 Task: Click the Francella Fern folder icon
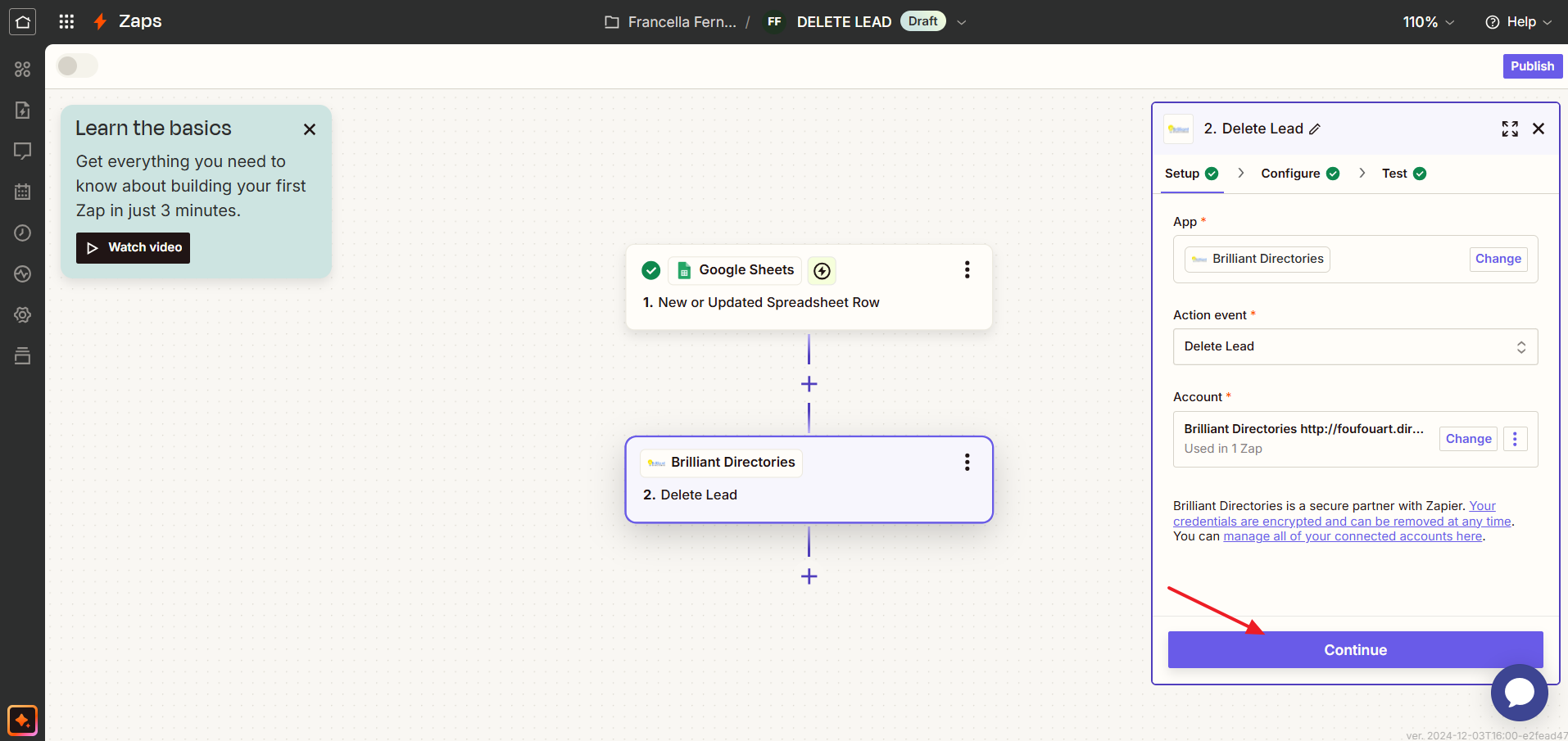[612, 22]
